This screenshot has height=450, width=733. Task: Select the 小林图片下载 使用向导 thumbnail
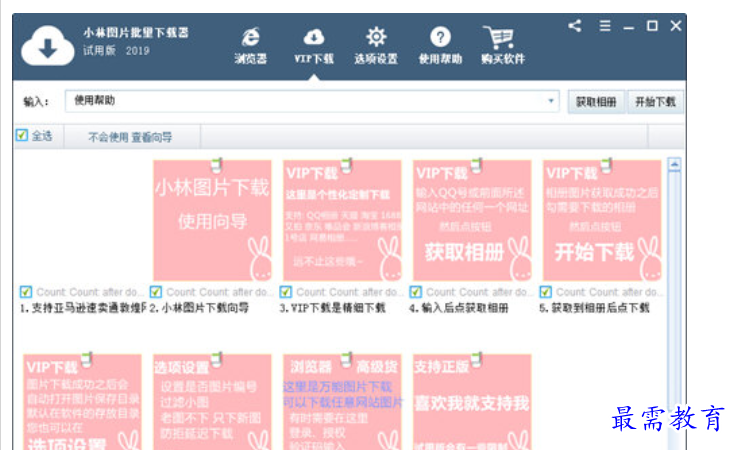point(212,220)
